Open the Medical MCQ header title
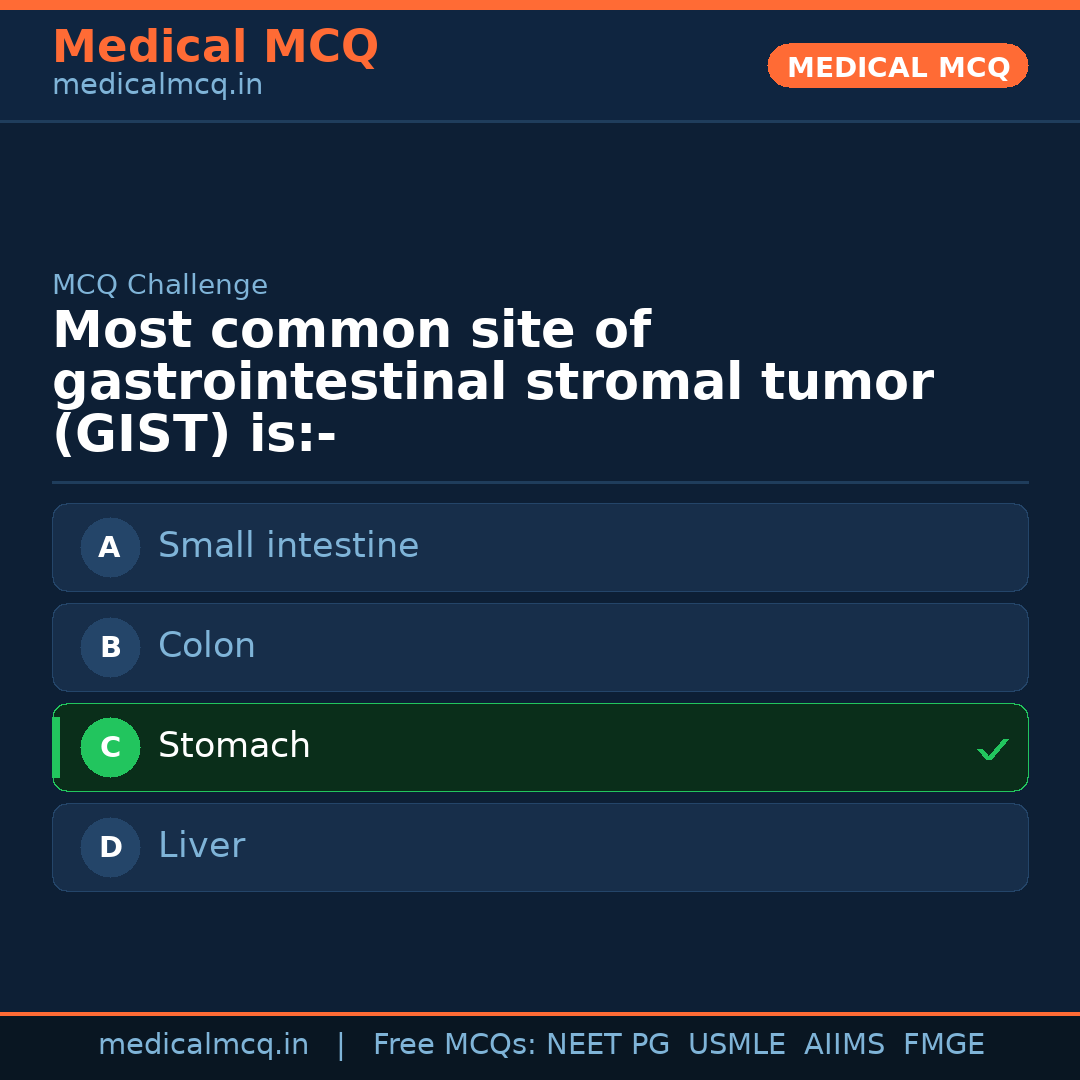This screenshot has height=1080, width=1080. pyautogui.click(x=215, y=47)
